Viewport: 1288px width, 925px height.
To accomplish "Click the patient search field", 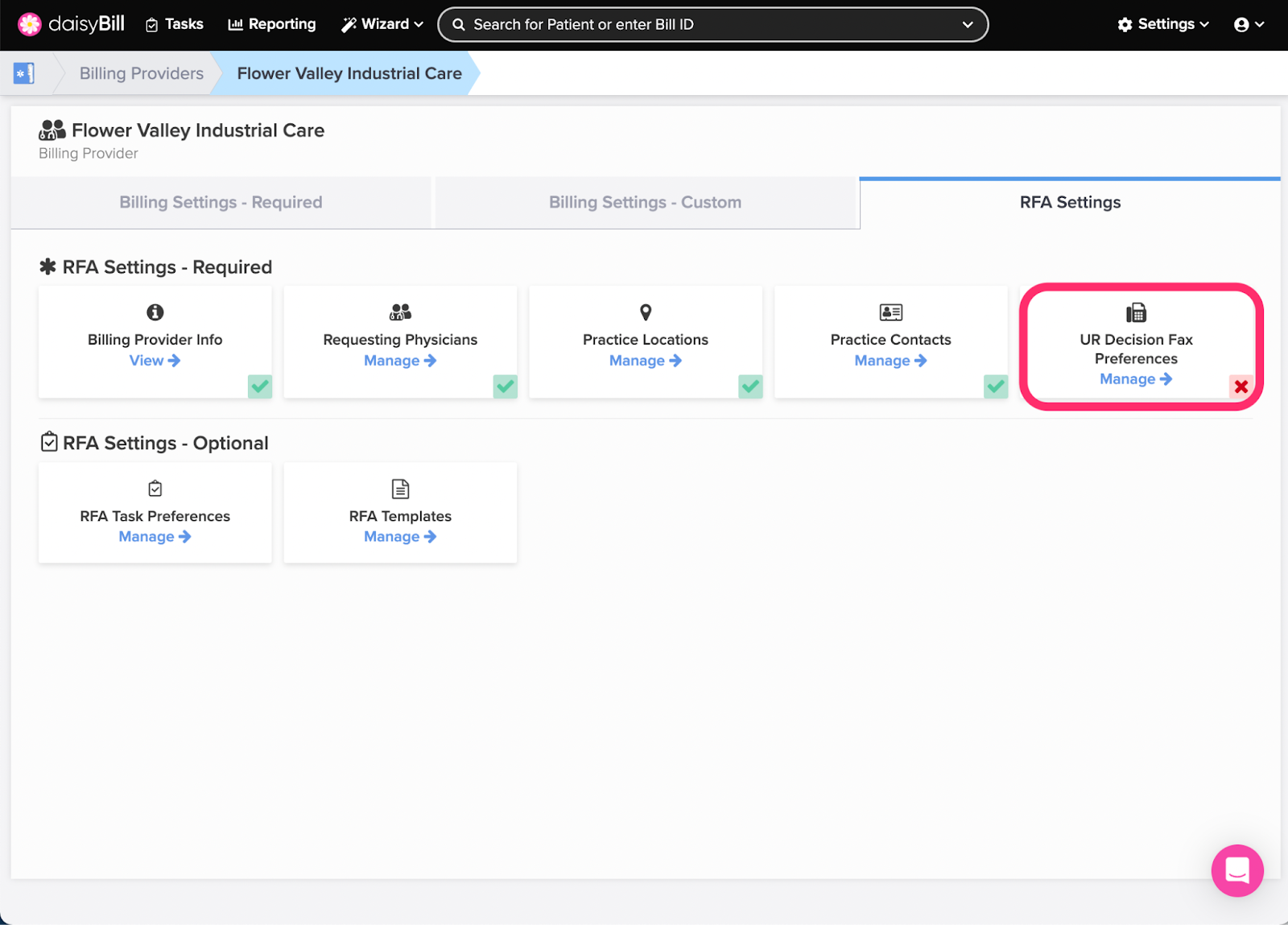I will click(x=712, y=24).
